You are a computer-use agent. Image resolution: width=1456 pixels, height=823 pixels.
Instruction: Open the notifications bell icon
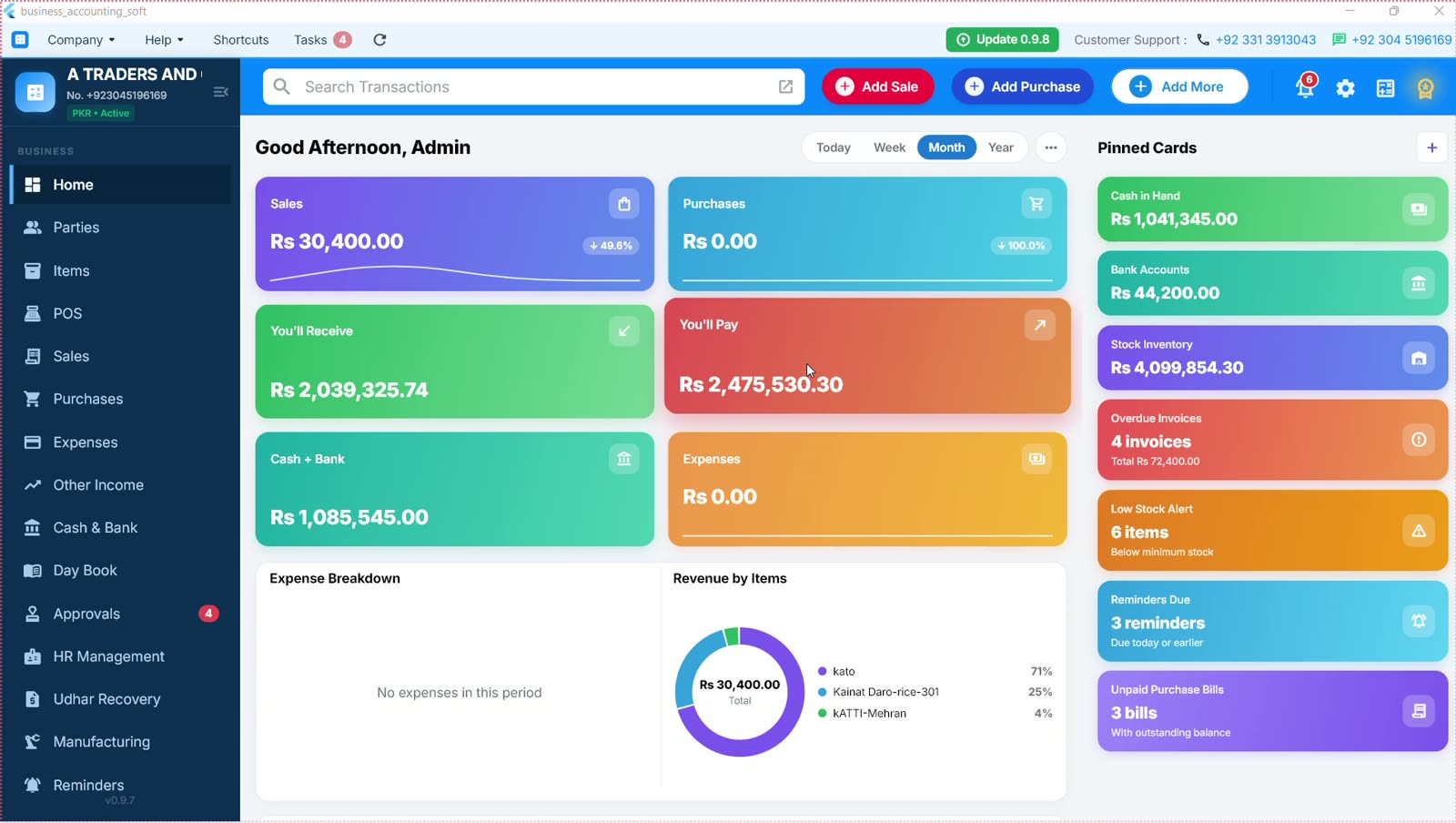(x=1306, y=87)
